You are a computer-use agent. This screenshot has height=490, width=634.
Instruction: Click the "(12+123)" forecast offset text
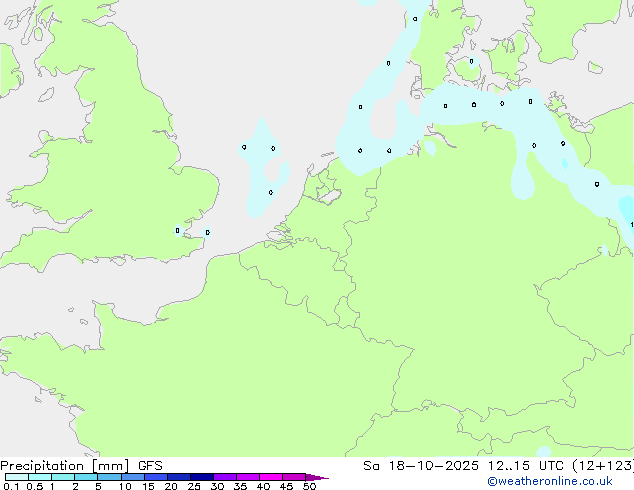click(603, 466)
